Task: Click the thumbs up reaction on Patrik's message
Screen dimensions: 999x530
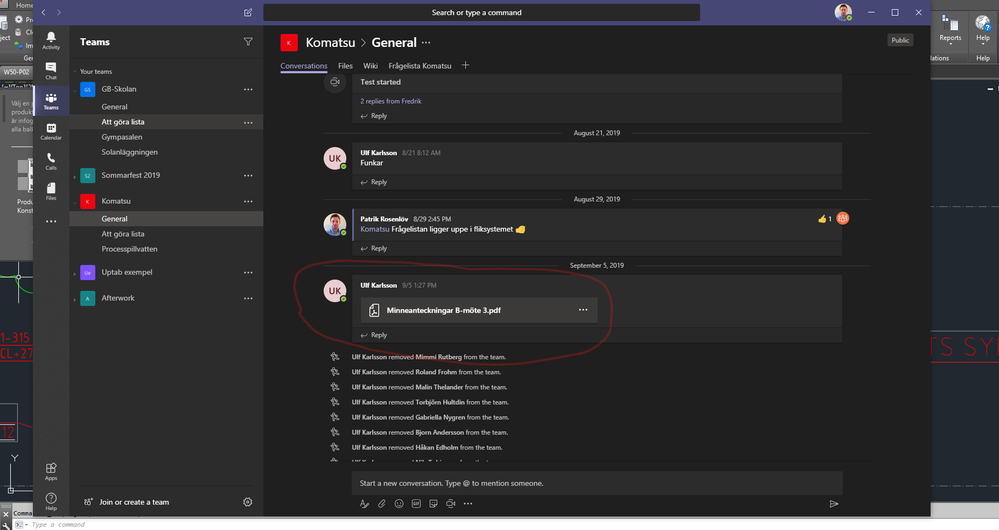Action: (824, 218)
